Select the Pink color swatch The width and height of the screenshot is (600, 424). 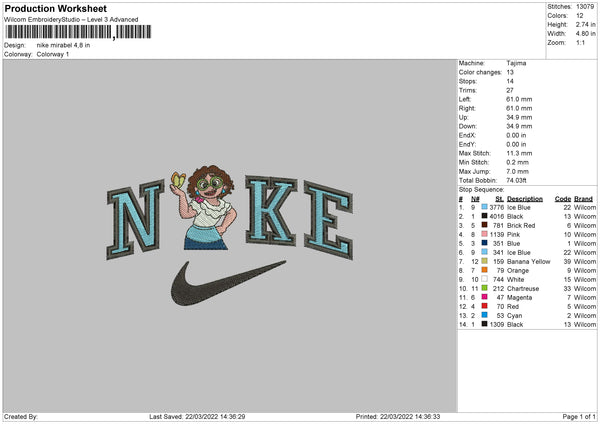[484, 234]
